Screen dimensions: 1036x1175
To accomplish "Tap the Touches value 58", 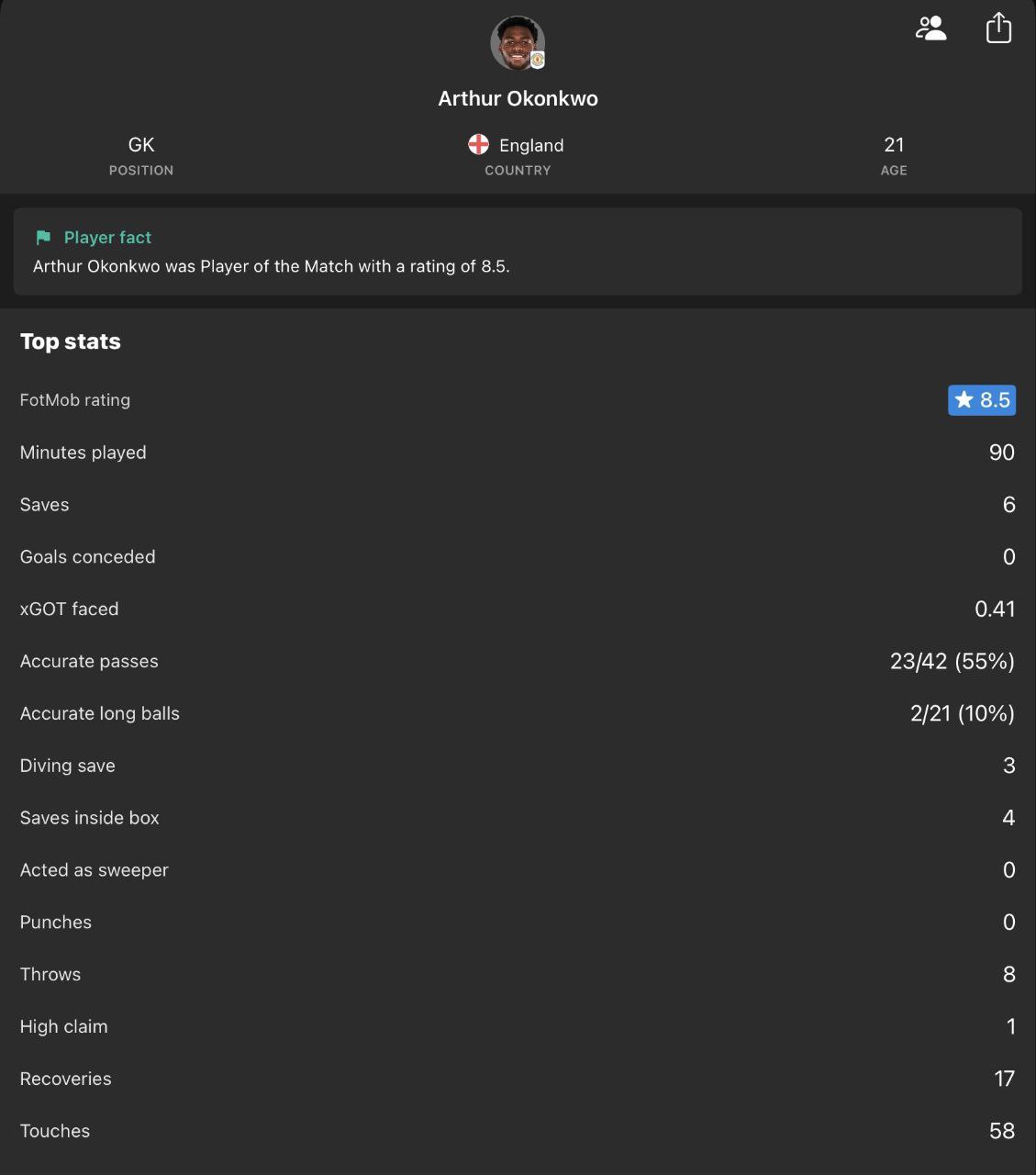I will tap(1001, 1131).
